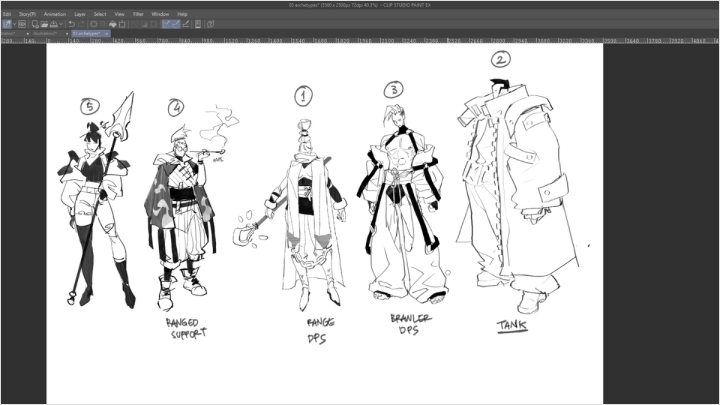Viewport: 720px width, 405px height.
Task: Toggle Snap to Grid
Action: coord(186,24)
